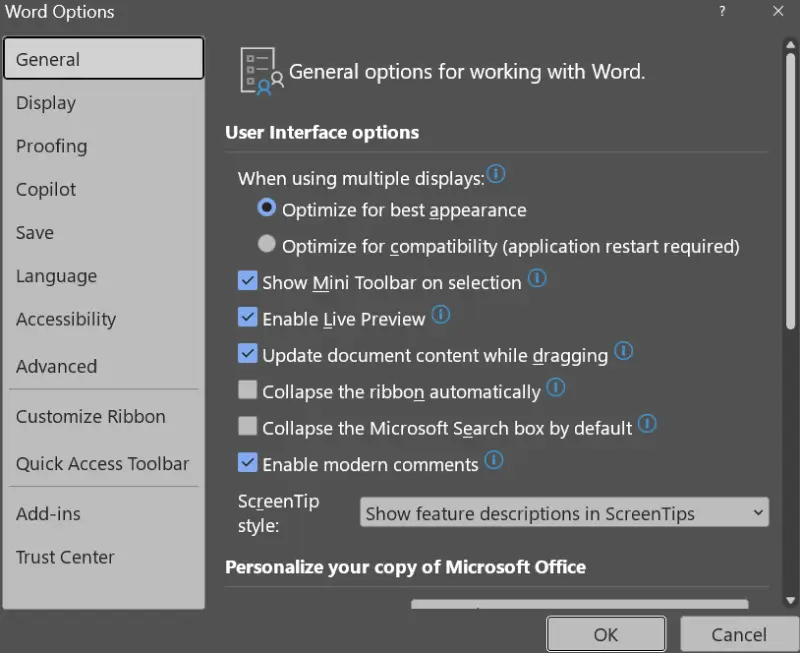Image resolution: width=800 pixels, height=653 pixels.
Task: Open the ScreenTip style dropdown
Action: pyautogui.click(x=564, y=513)
